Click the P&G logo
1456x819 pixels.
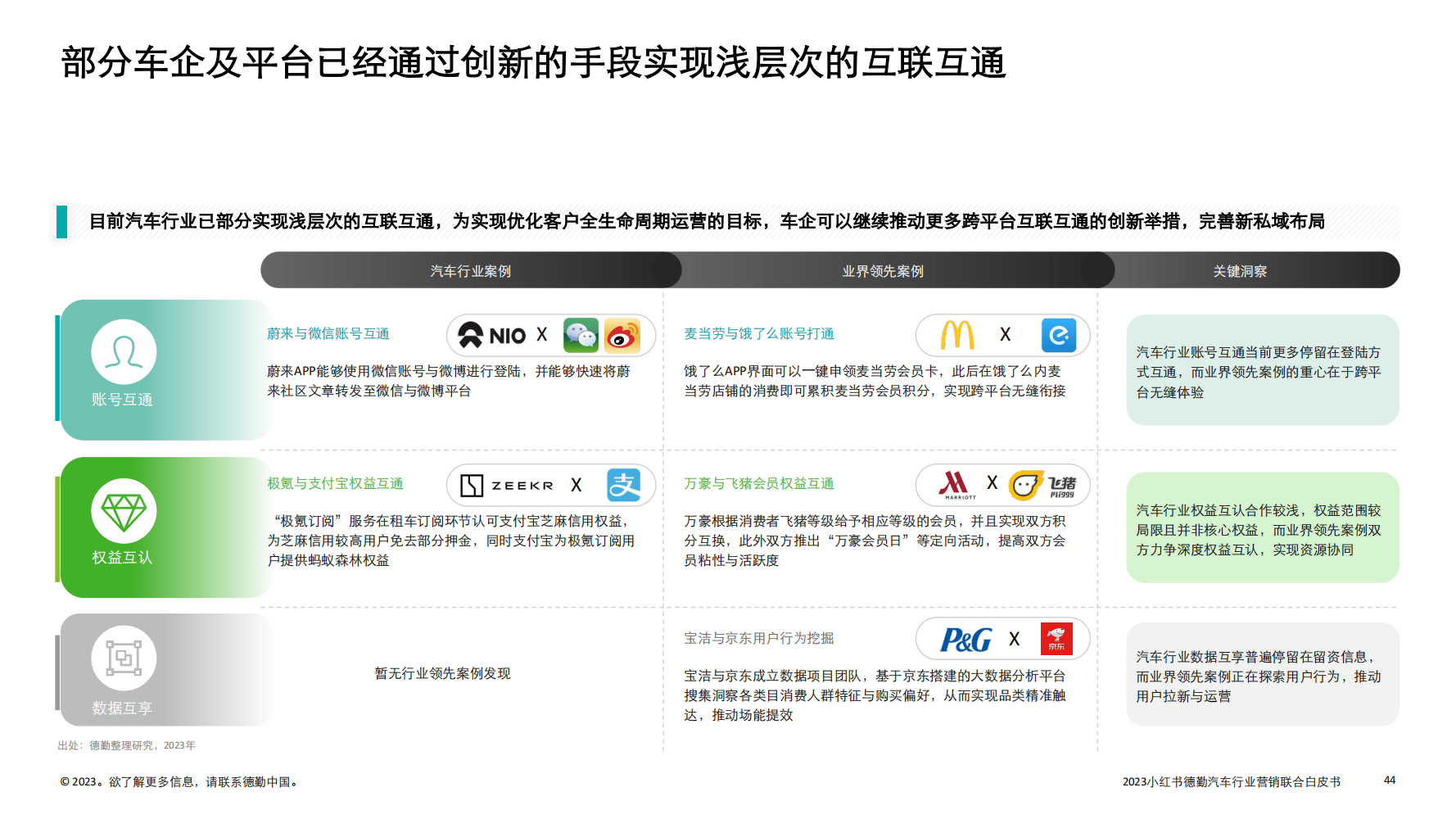966,640
